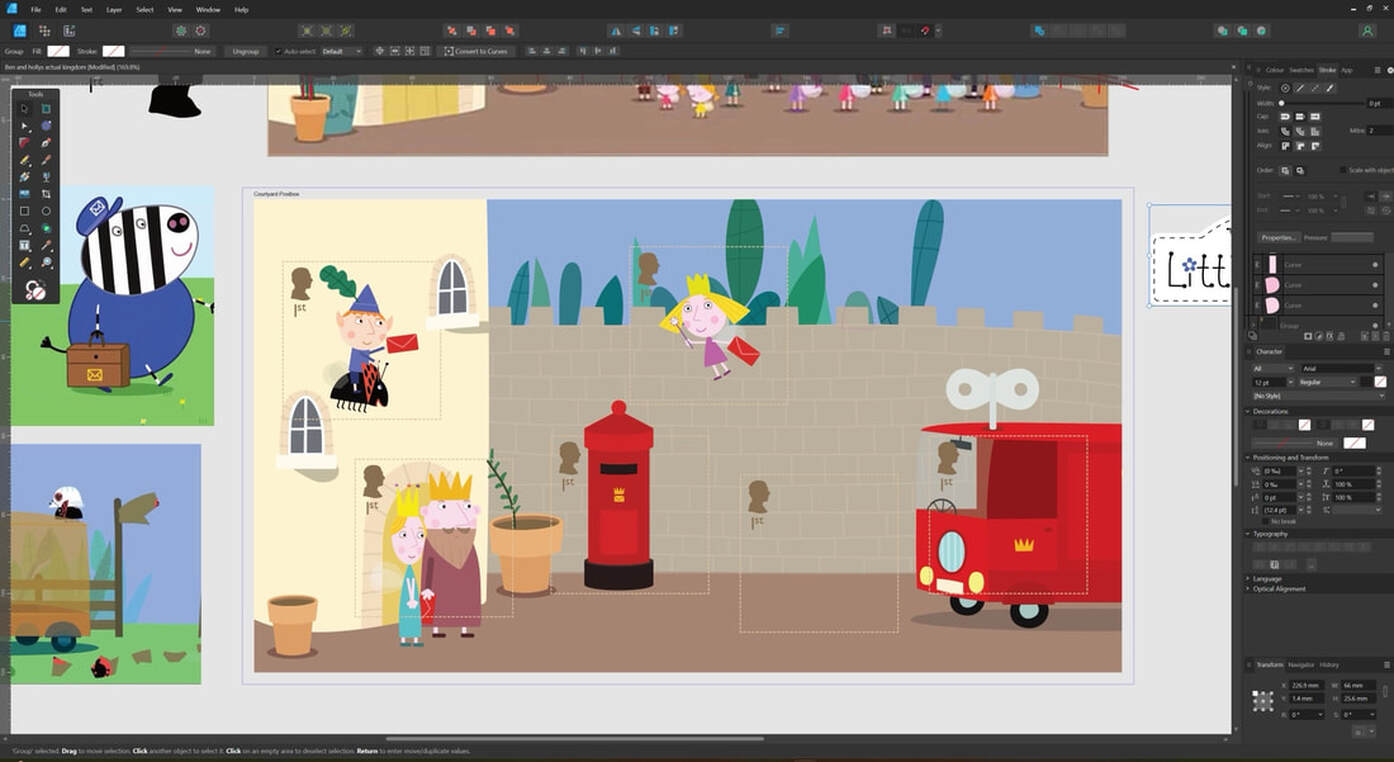Click the Stroke colour swatch in context toolbar
The height and width of the screenshot is (762, 1394).
(x=114, y=51)
